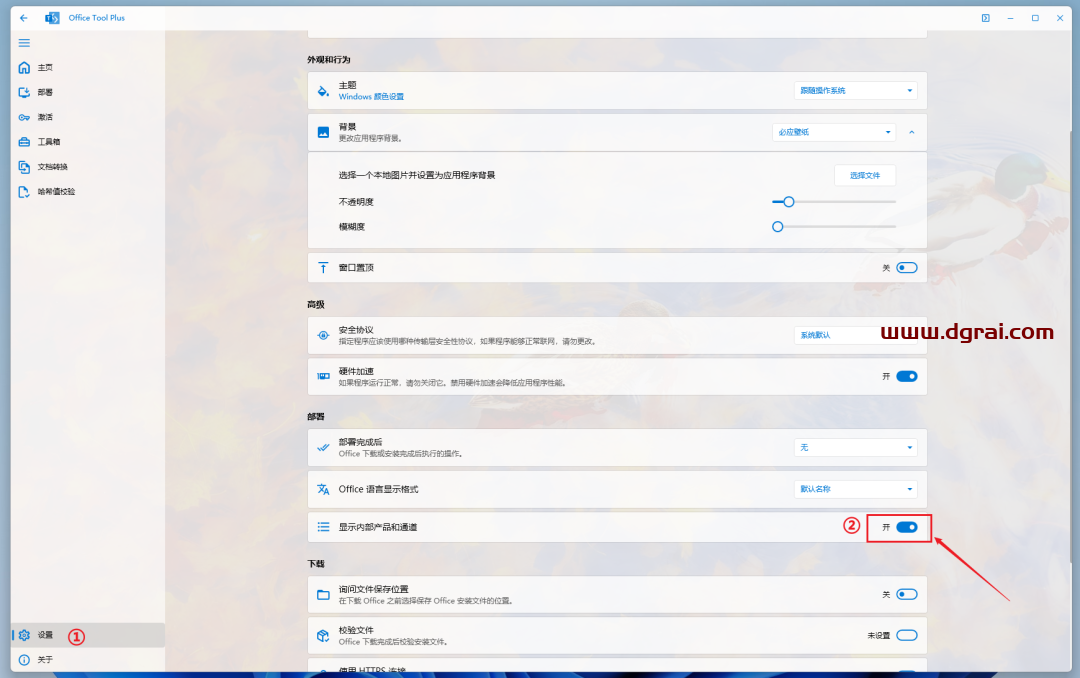Open the 工具箱 page
This screenshot has width=1080, height=678.
coord(88,142)
